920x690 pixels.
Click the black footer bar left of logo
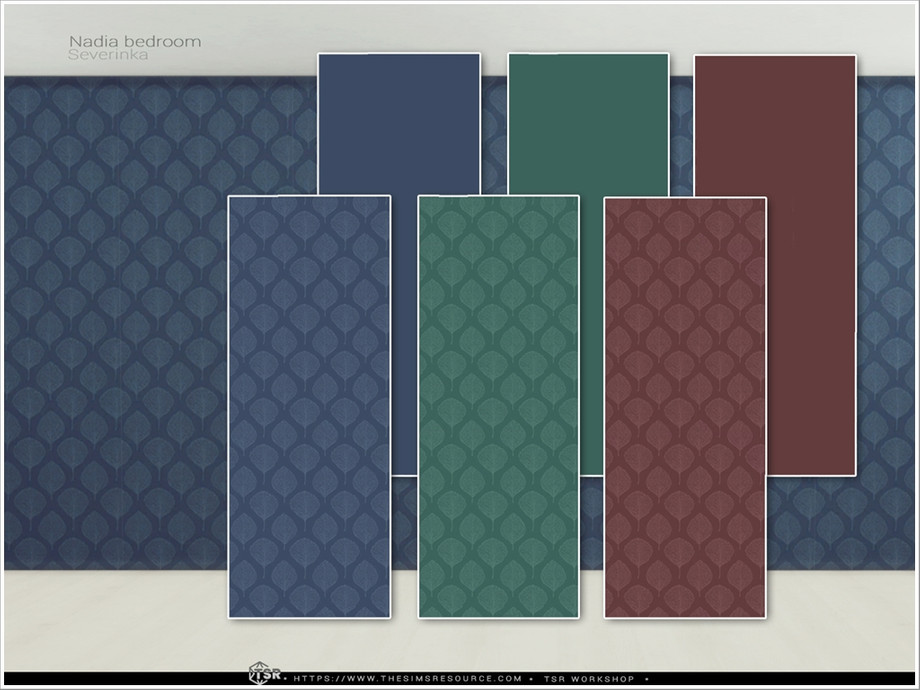120,678
